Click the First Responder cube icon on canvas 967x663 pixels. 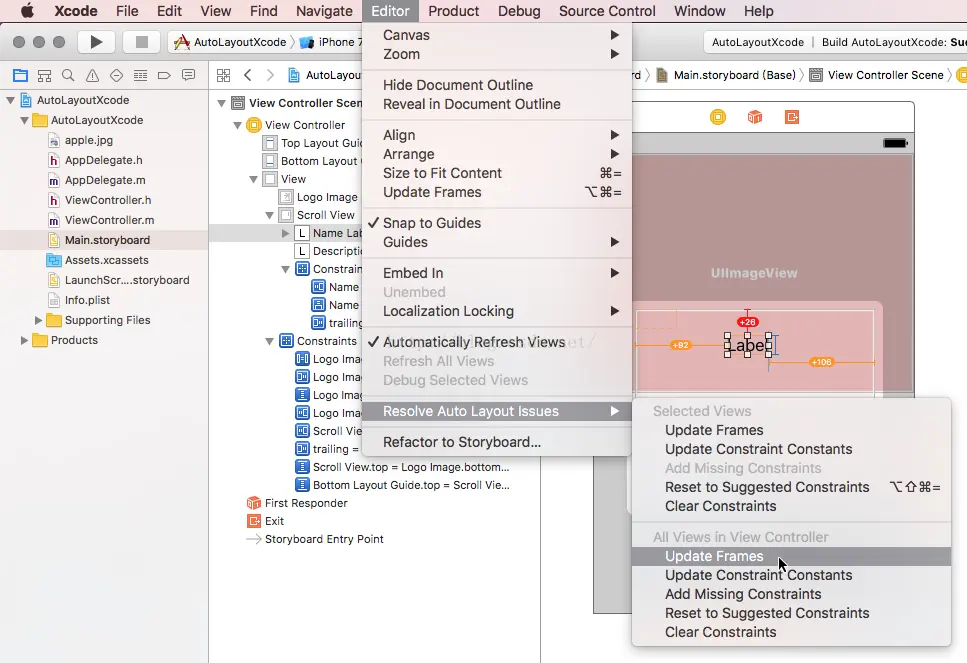[755, 117]
